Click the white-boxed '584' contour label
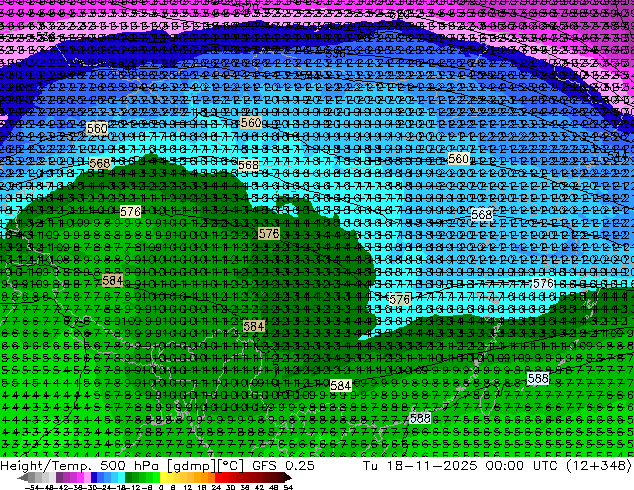The height and width of the screenshot is (490, 634). coord(340,385)
